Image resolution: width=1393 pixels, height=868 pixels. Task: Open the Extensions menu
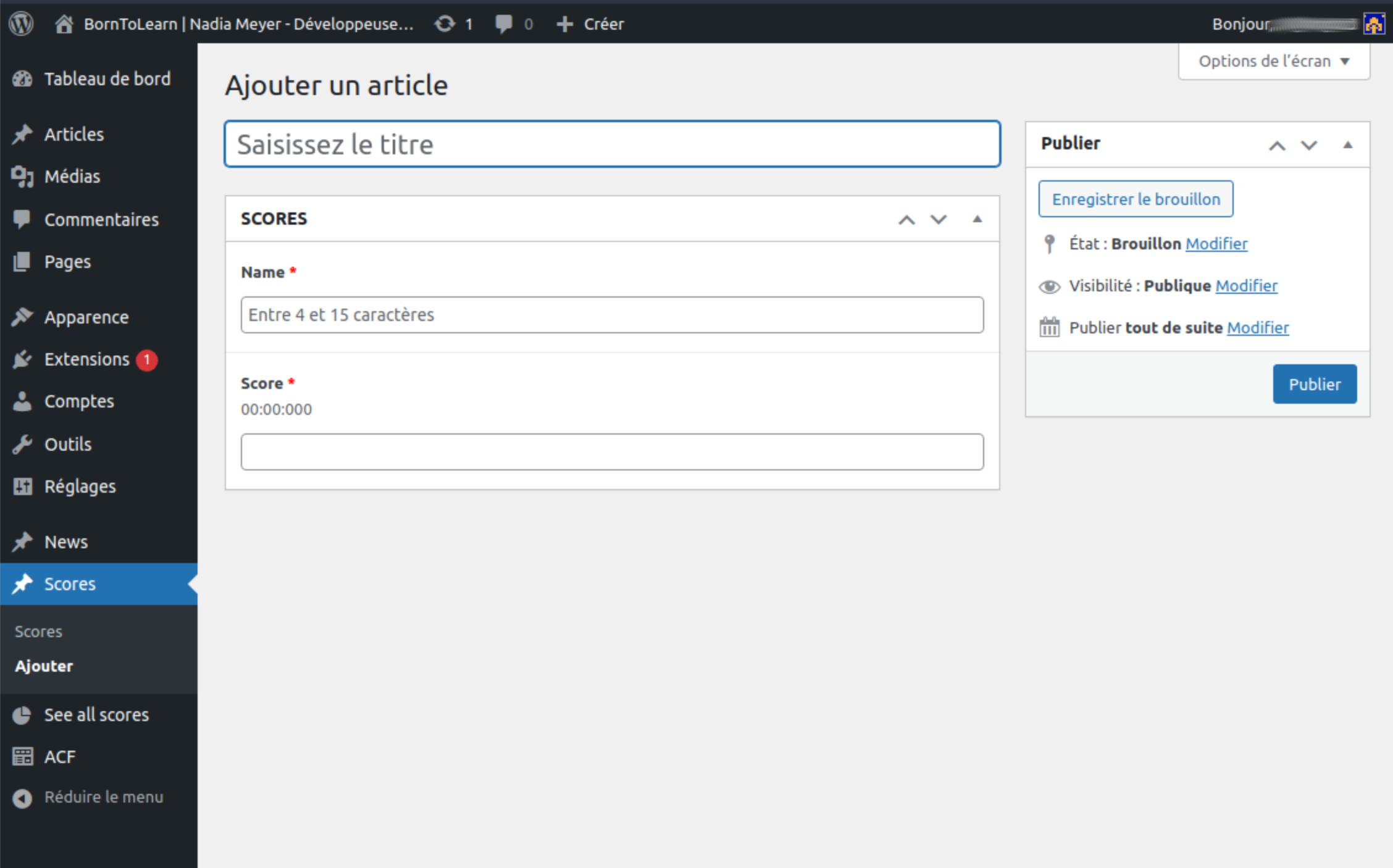click(99, 359)
